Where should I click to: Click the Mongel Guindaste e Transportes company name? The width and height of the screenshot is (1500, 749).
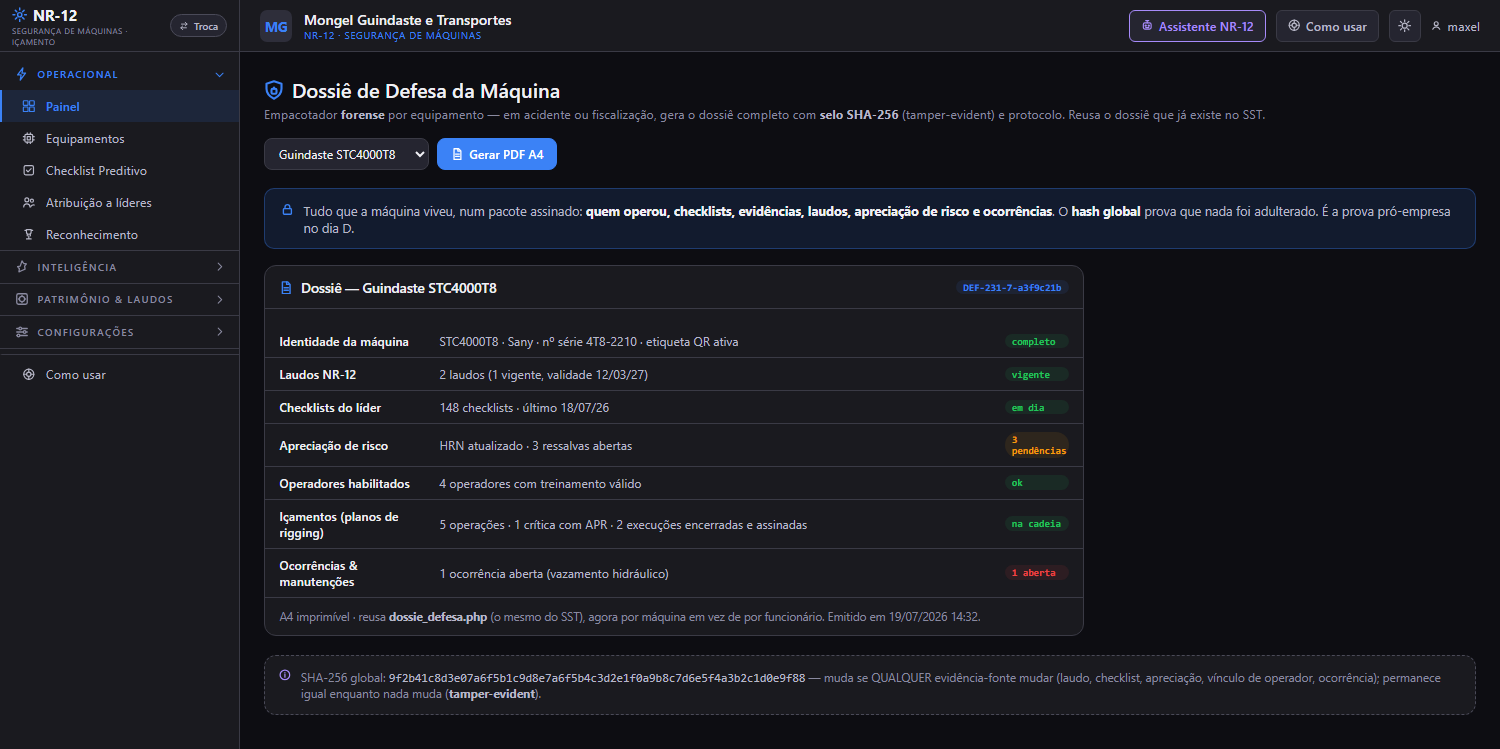(x=407, y=20)
